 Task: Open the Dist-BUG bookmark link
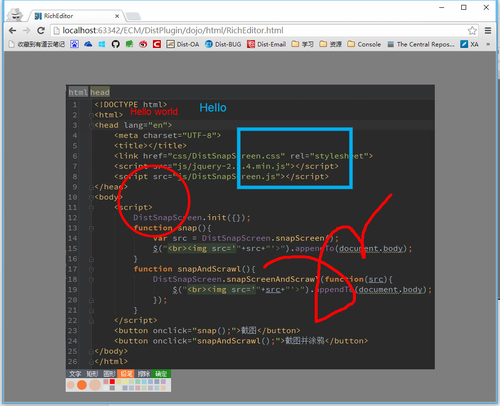pyautogui.click(x=223, y=44)
